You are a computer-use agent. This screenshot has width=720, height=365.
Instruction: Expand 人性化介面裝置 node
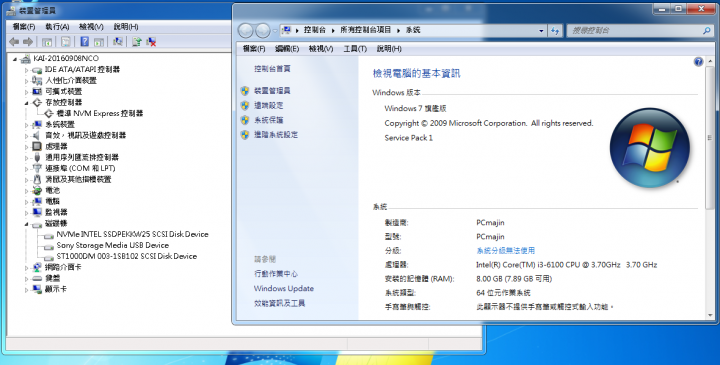coord(27,81)
